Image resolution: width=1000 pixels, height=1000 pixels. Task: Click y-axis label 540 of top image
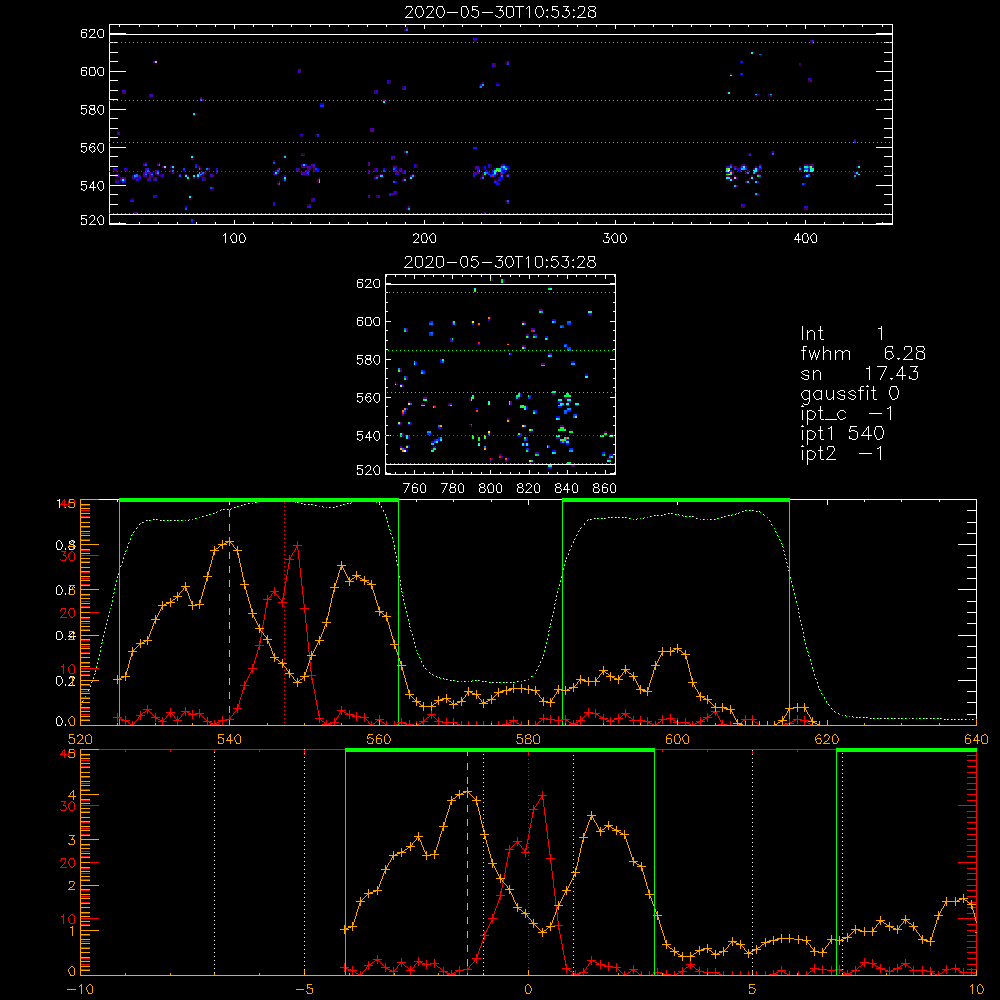coord(92,186)
